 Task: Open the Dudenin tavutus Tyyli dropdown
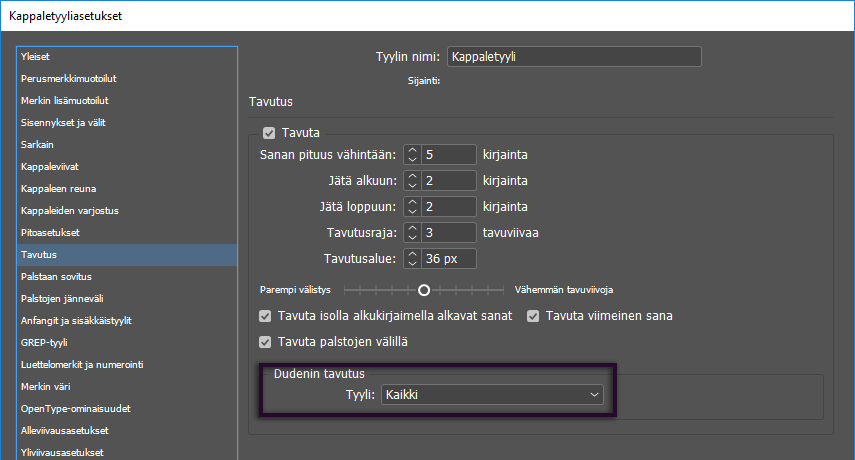[x=492, y=395]
